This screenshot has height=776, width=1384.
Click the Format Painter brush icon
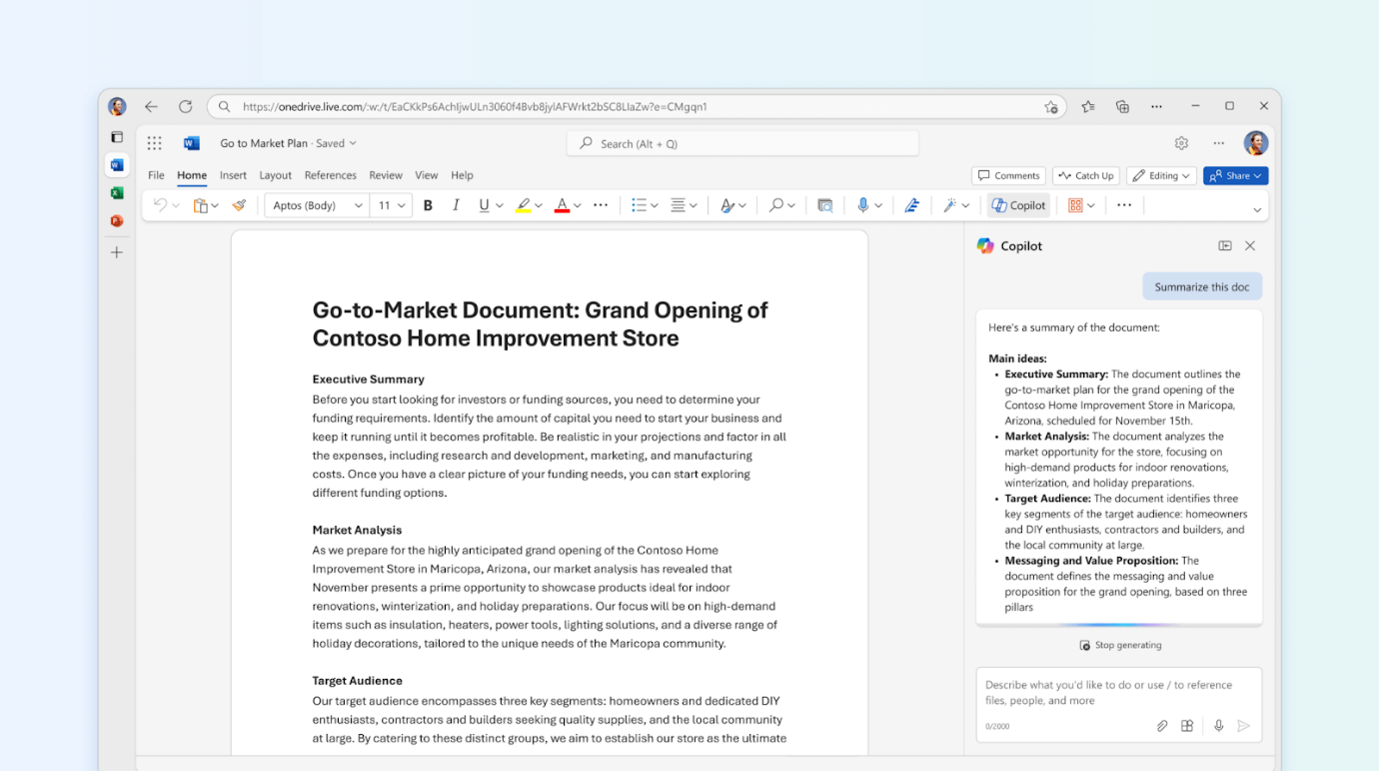pos(240,206)
